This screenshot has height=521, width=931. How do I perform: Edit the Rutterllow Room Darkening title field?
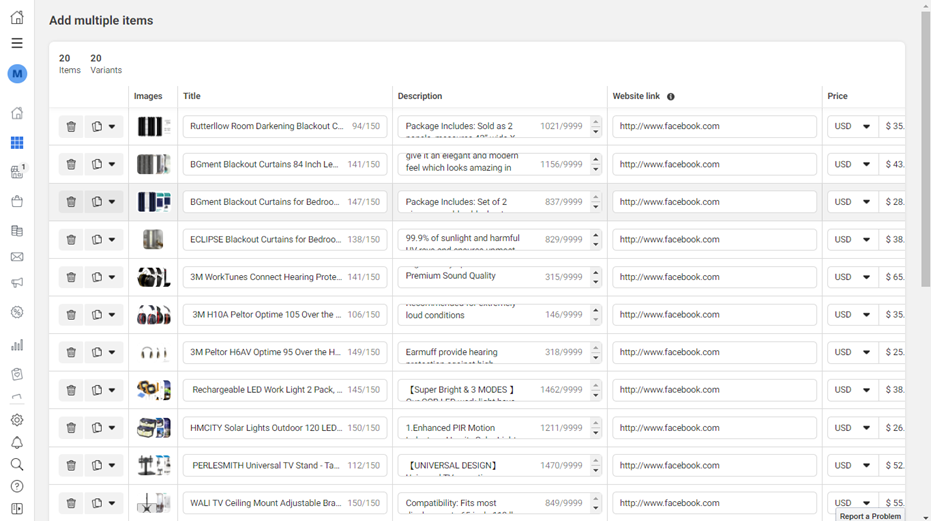[x=285, y=127]
